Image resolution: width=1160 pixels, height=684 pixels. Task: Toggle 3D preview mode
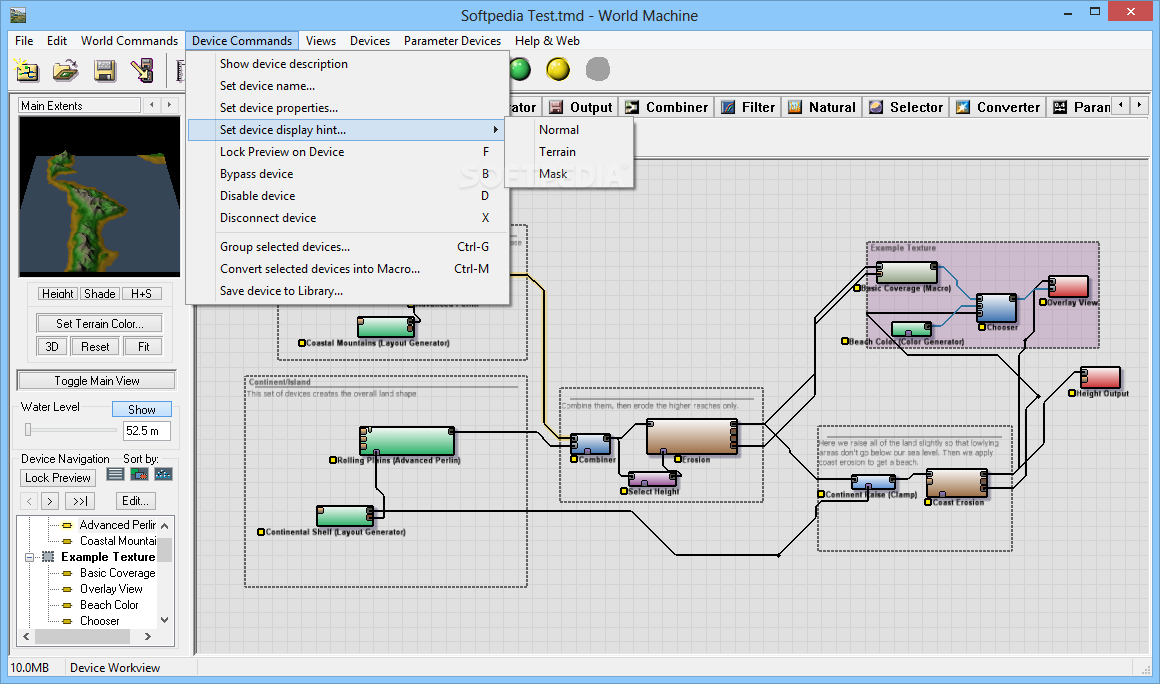click(52, 346)
